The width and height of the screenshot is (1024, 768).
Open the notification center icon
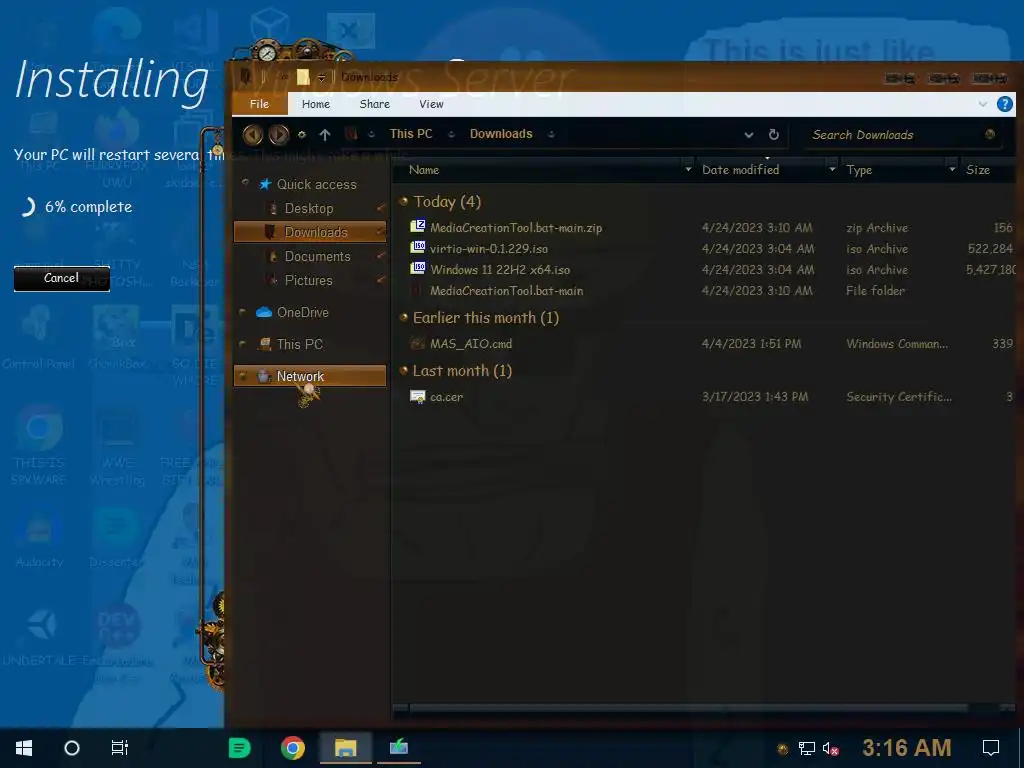pyautogui.click(x=991, y=748)
